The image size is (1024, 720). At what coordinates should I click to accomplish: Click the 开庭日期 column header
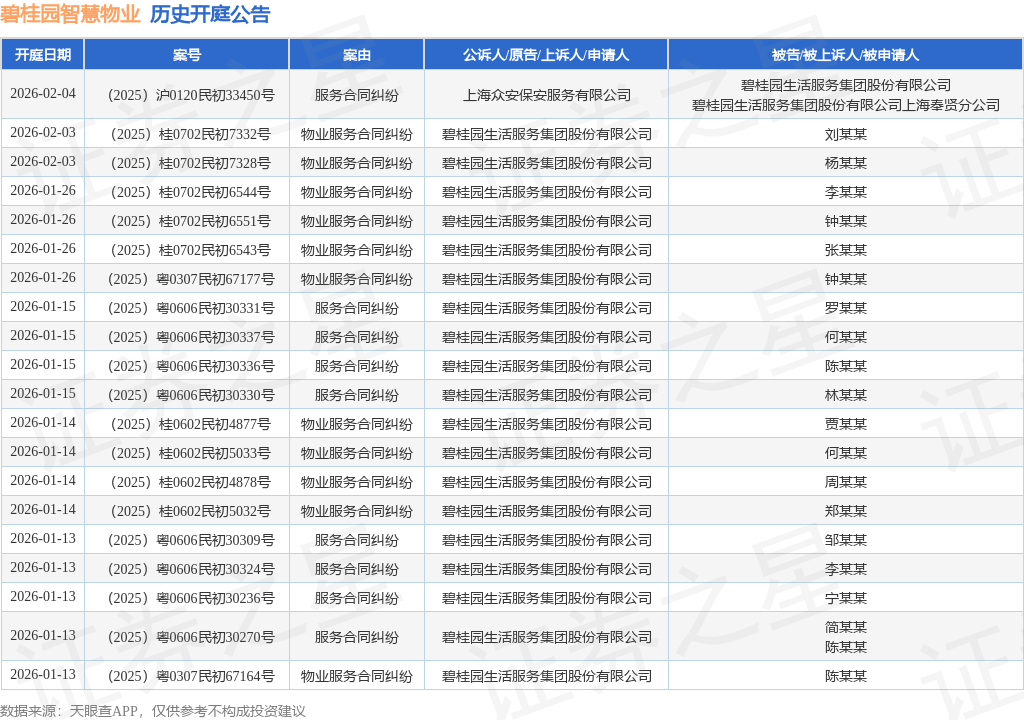(x=42, y=55)
